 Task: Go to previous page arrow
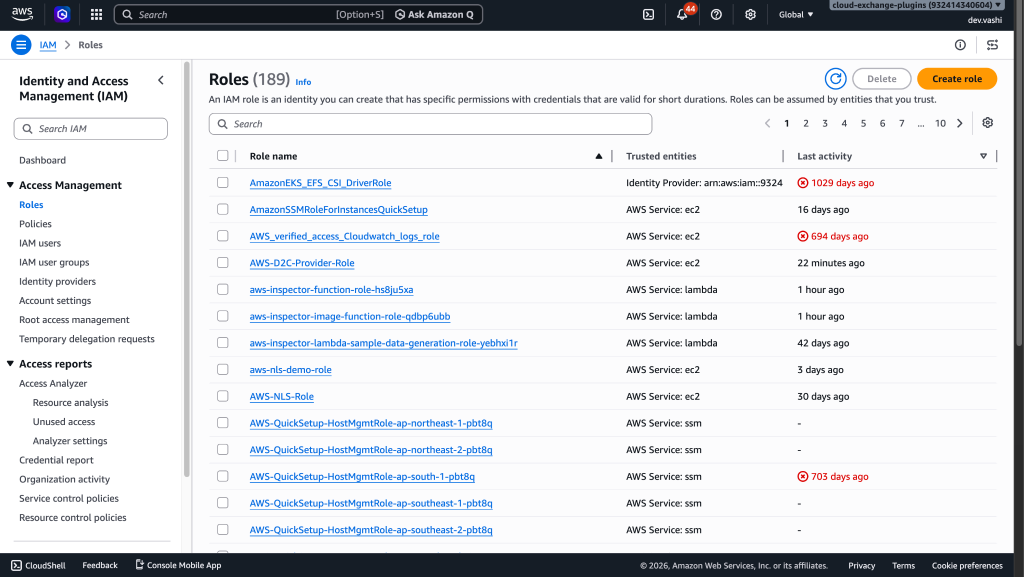(x=767, y=123)
